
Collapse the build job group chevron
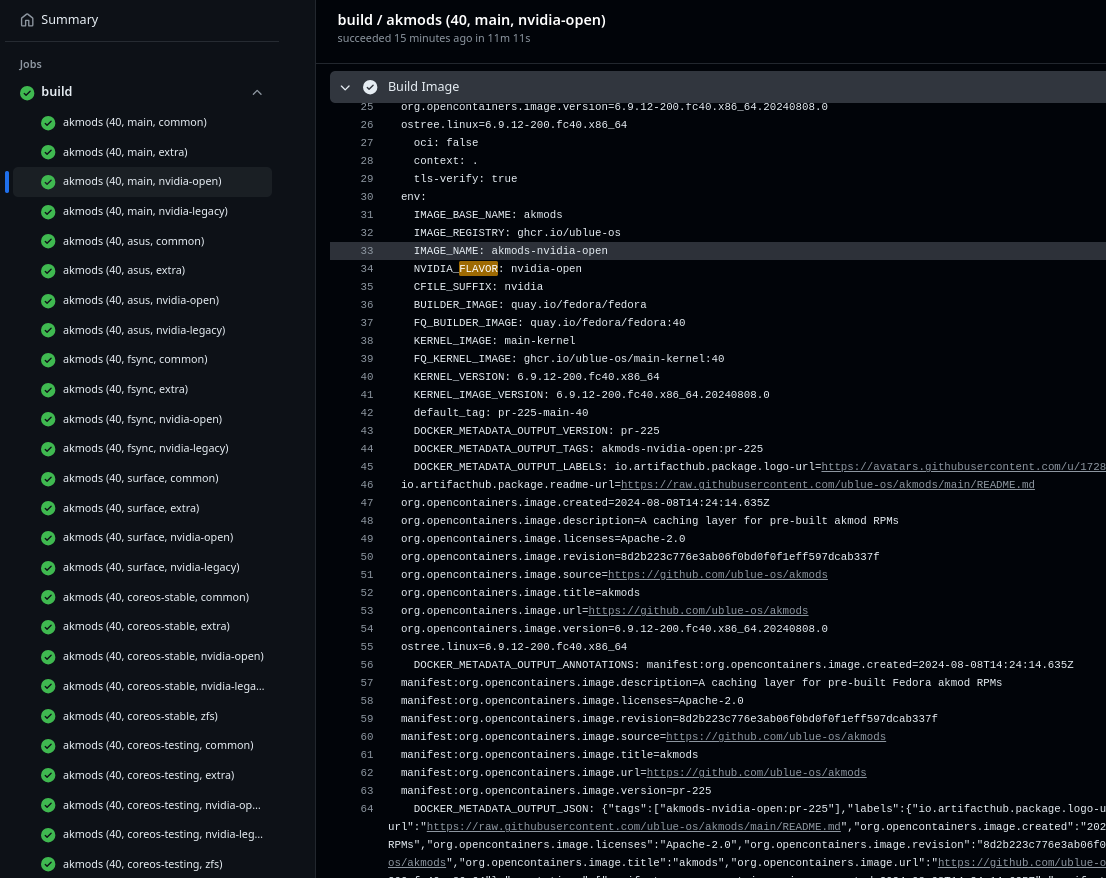pos(257,91)
